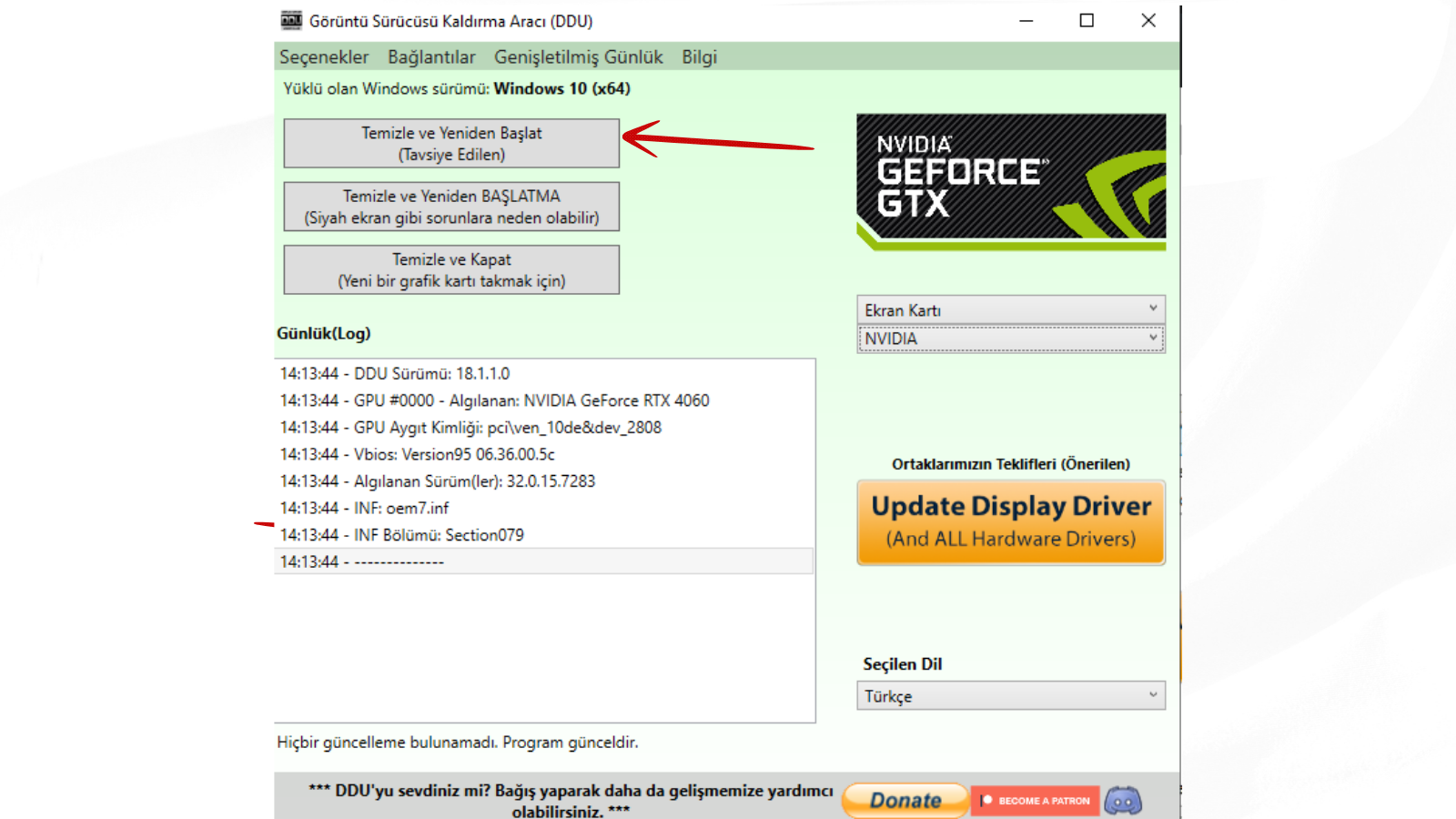The height and width of the screenshot is (819, 1456).
Task: Select the Vbios version log entry
Action: (417, 454)
